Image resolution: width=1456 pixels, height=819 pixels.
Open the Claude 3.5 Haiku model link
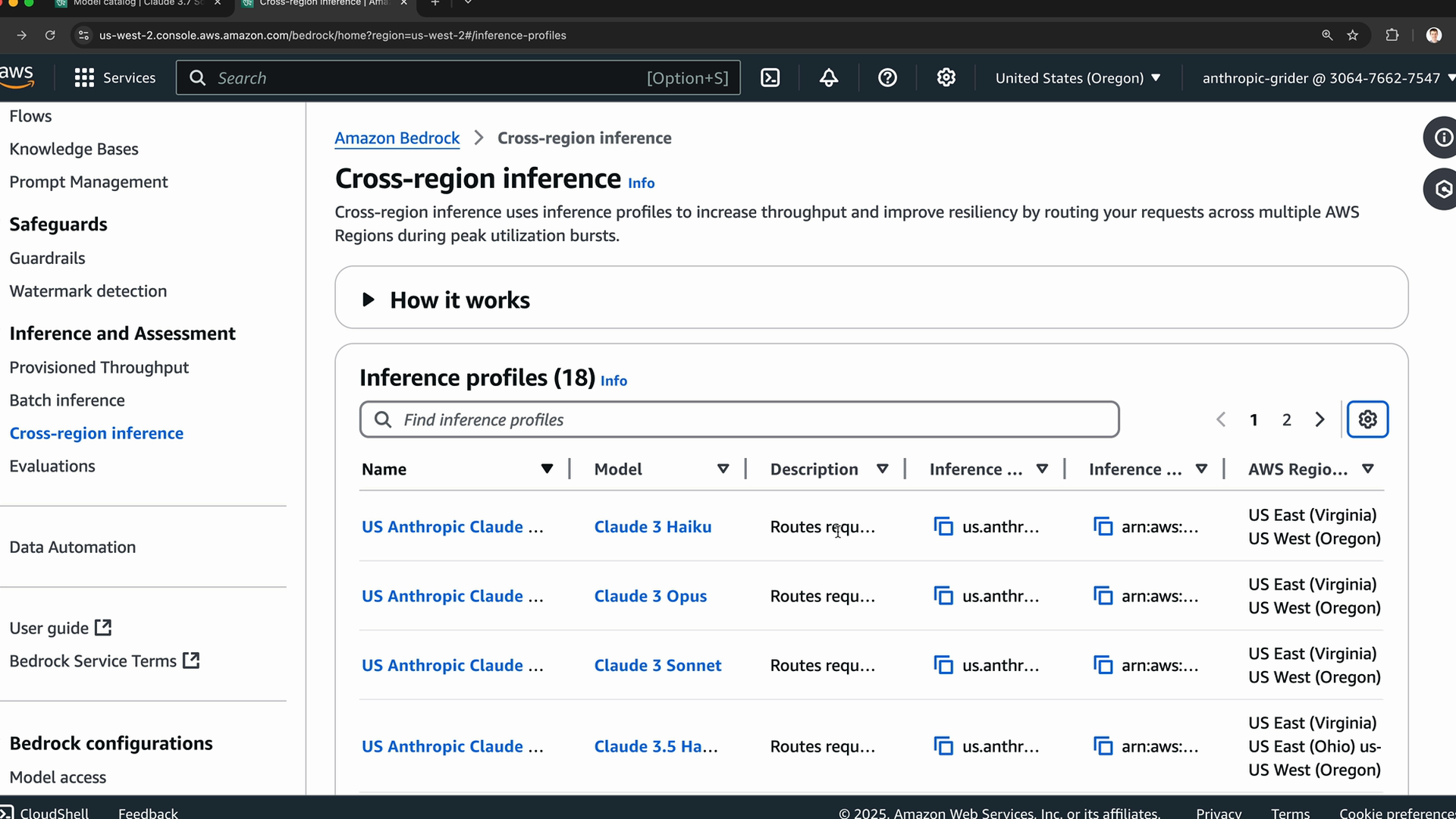[656, 746]
